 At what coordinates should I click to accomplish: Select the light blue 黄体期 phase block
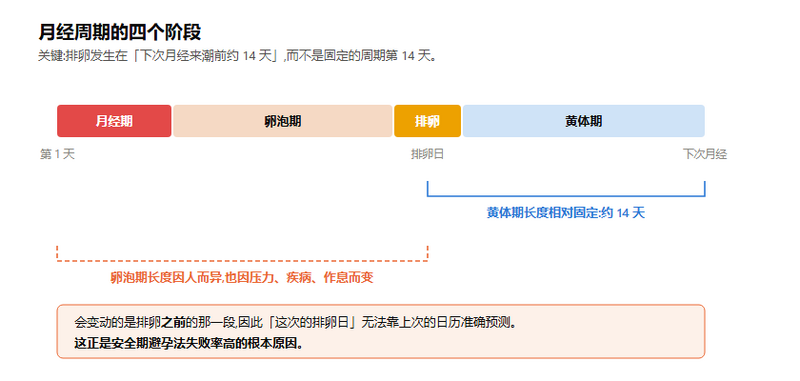point(584,121)
